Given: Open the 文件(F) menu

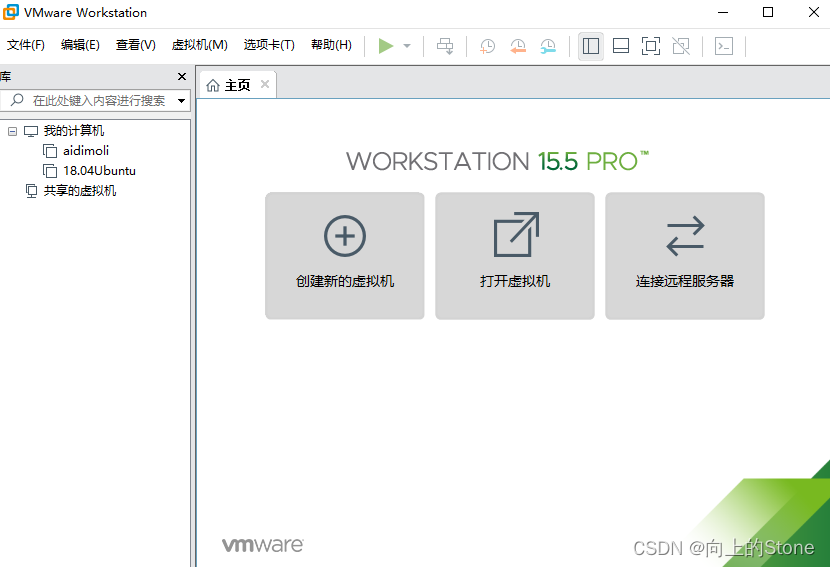Looking at the screenshot, I should (x=25, y=45).
